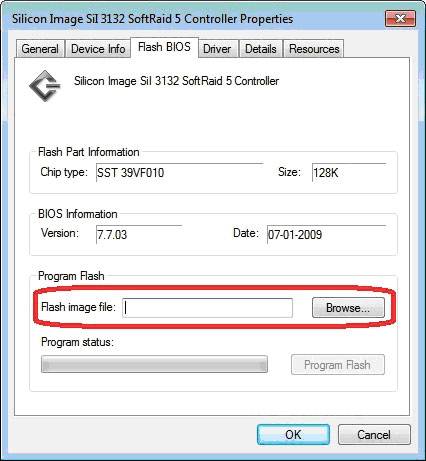Cancel the properties dialog

[374, 434]
